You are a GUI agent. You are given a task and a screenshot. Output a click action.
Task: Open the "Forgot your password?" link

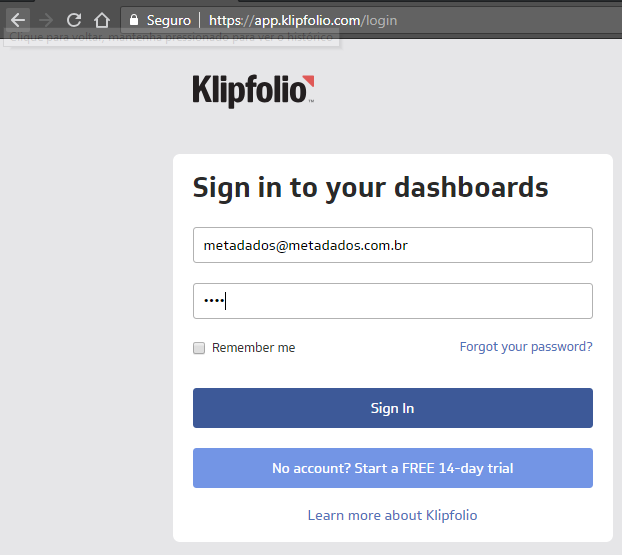pyautogui.click(x=526, y=347)
